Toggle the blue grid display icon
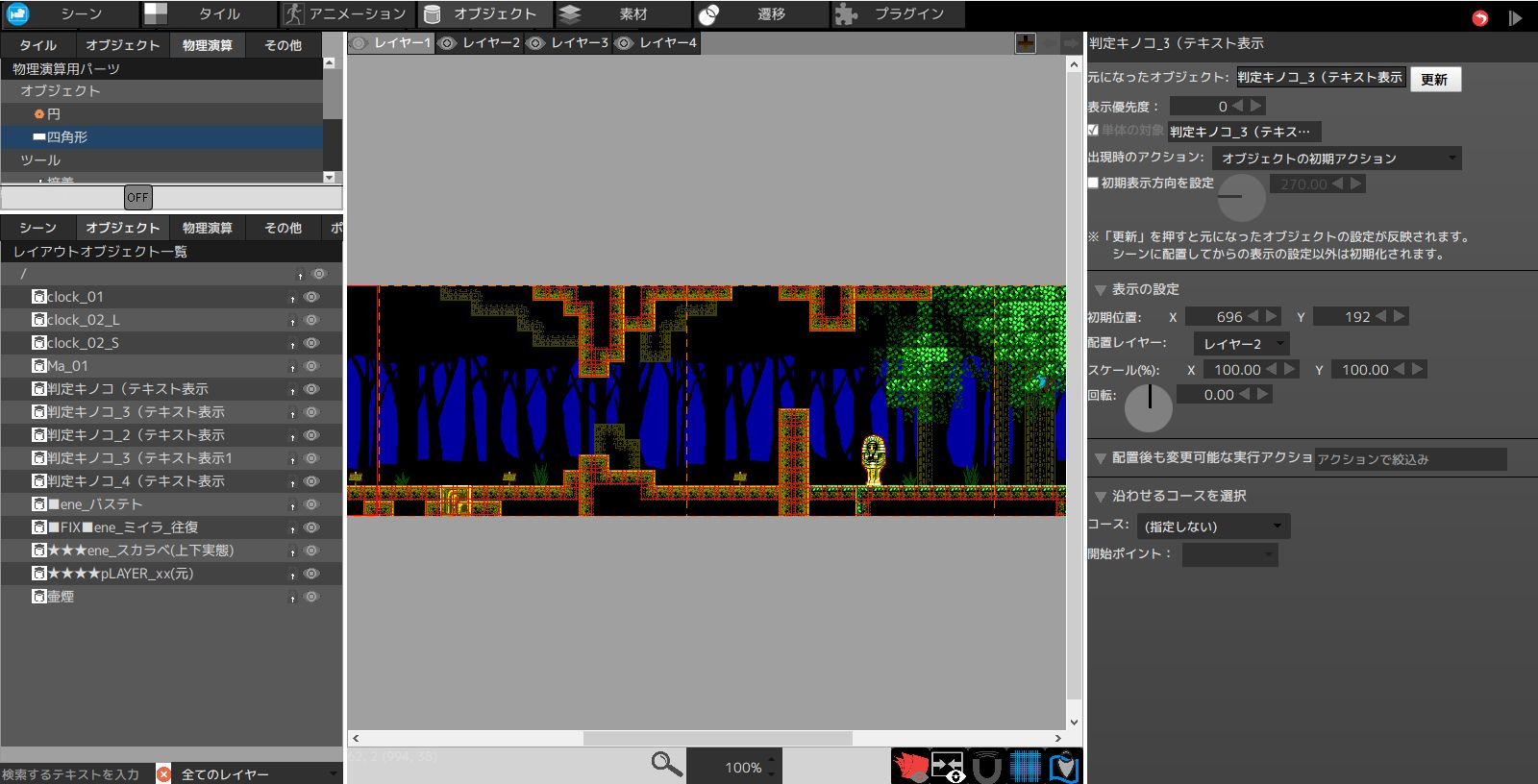The height and width of the screenshot is (784, 1538). pos(1026,767)
